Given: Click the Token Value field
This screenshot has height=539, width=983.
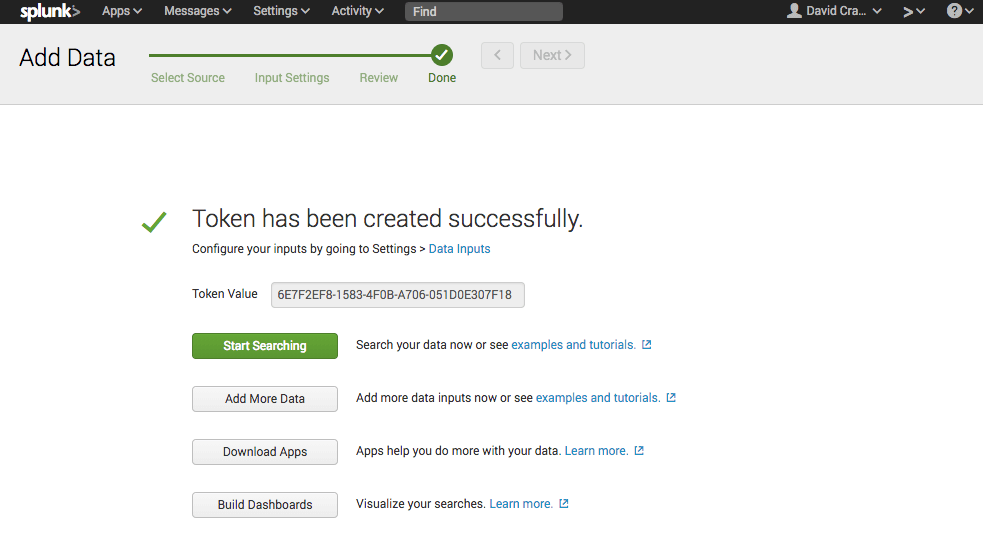Looking at the screenshot, I should coord(397,295).
